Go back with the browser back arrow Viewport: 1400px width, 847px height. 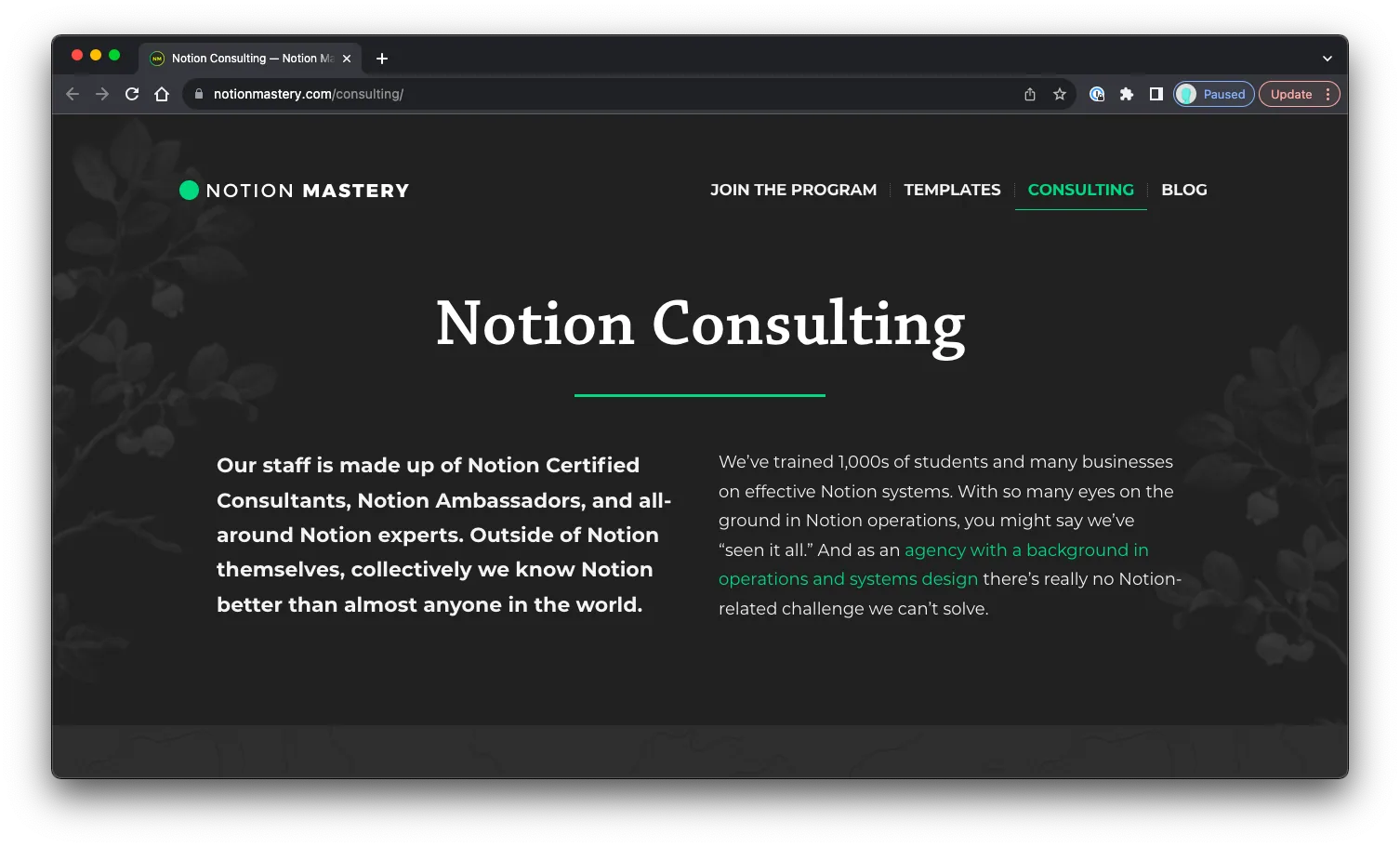[x=73, y=94]
